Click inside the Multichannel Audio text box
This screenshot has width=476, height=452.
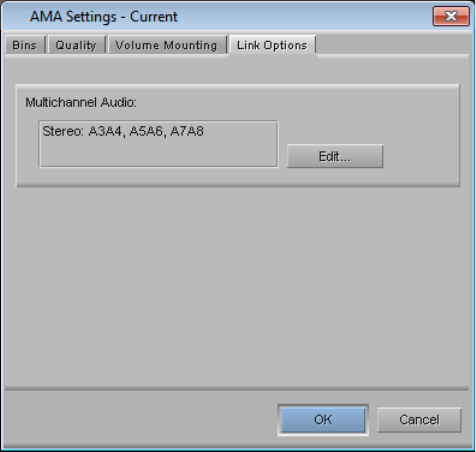pyautogui.click(x=158, y=144)
